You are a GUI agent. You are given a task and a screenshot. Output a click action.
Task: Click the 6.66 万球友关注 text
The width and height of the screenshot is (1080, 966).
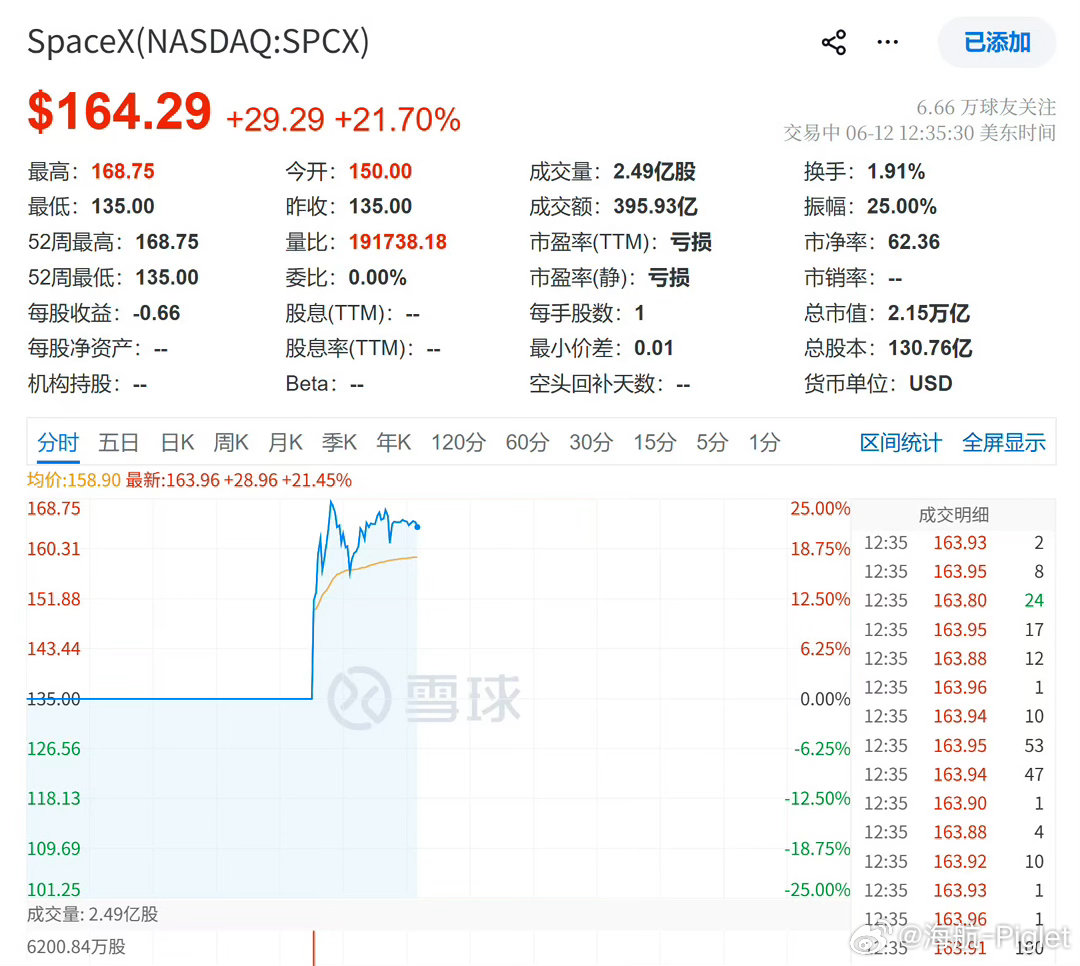click(x=986, y=107)
